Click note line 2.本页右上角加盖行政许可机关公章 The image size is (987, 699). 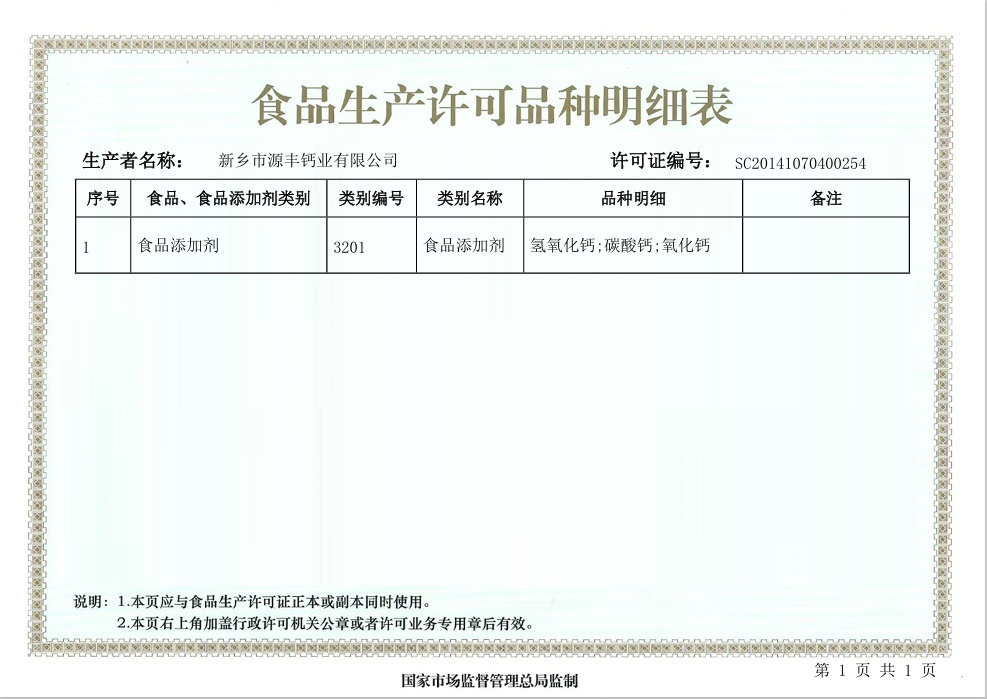tap(326, 624)
